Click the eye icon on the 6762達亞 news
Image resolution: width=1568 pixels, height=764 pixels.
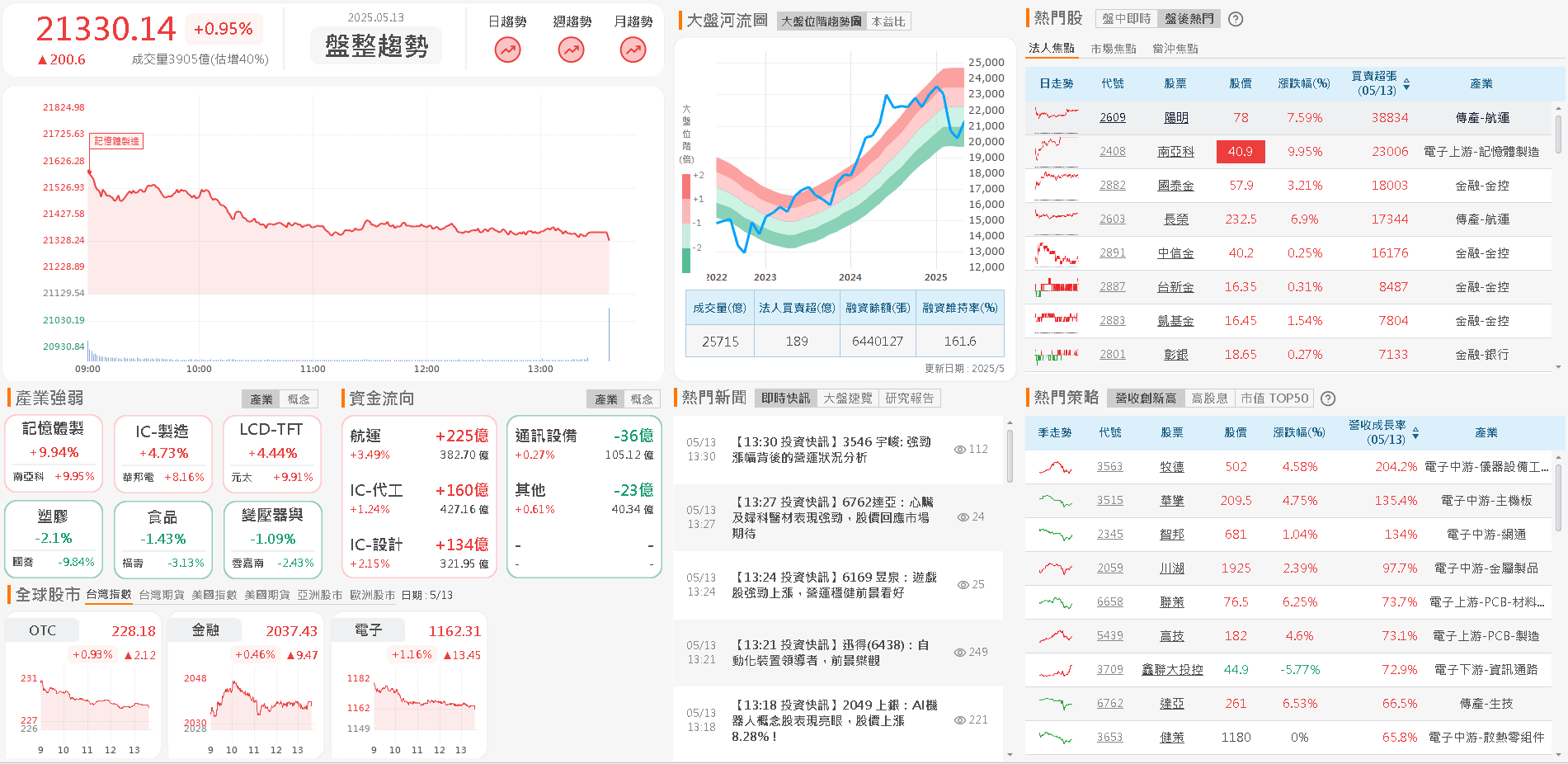click(x=963, y=517)
